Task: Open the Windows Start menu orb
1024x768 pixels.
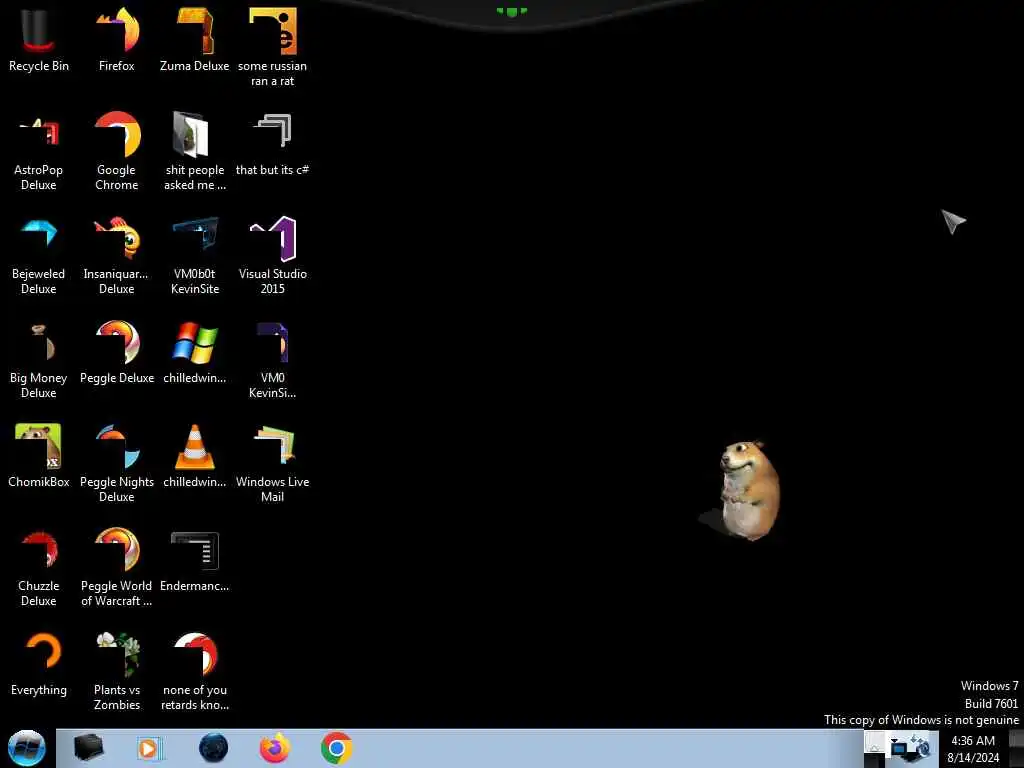Action: pos(27,748)
